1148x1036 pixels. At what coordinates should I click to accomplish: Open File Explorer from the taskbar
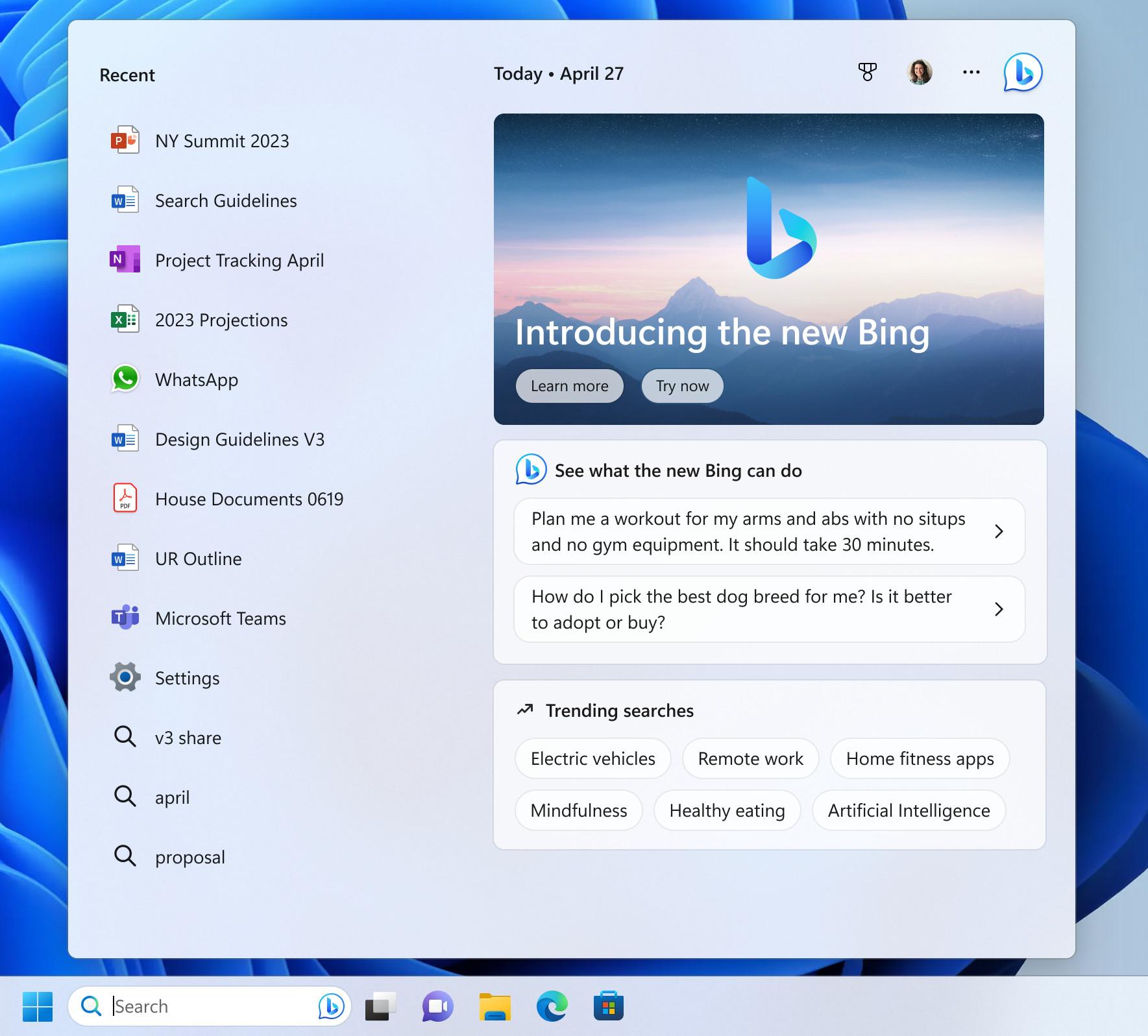point(495,1006)
